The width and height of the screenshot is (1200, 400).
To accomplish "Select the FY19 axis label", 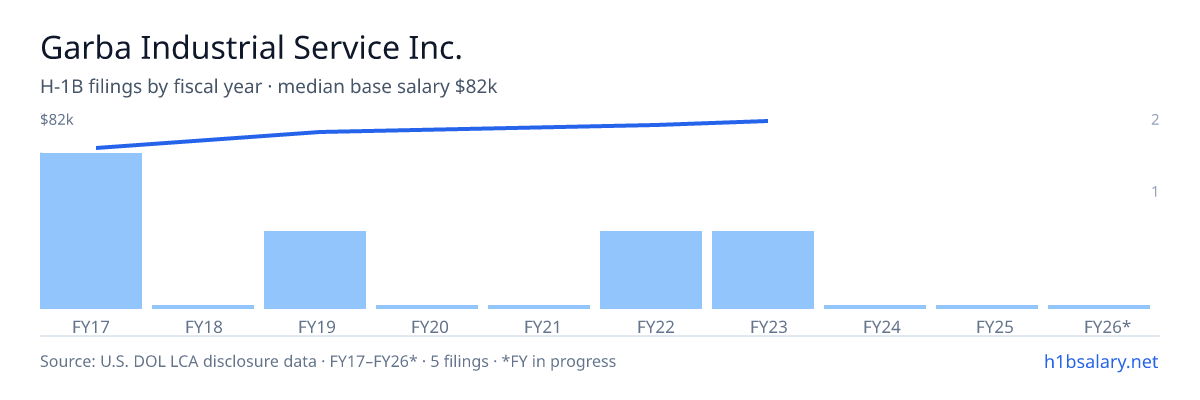I will point(315,326).
